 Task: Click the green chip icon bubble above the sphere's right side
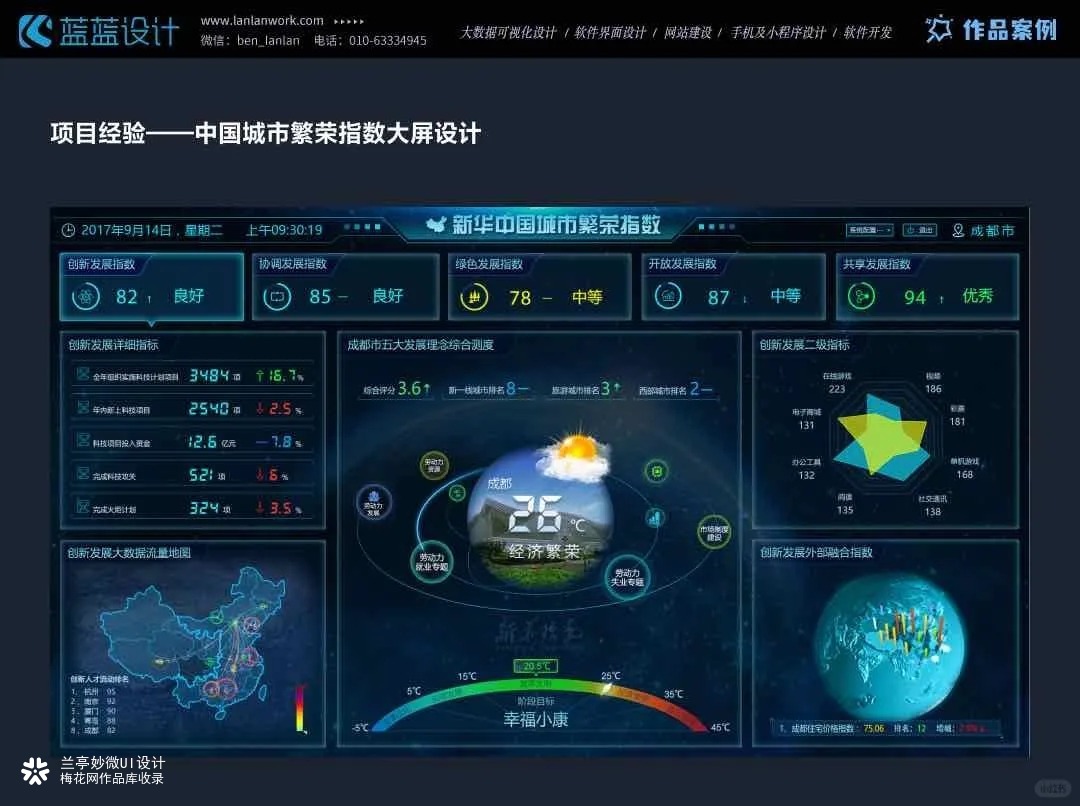pyautogui.click(x=656, y=471)
